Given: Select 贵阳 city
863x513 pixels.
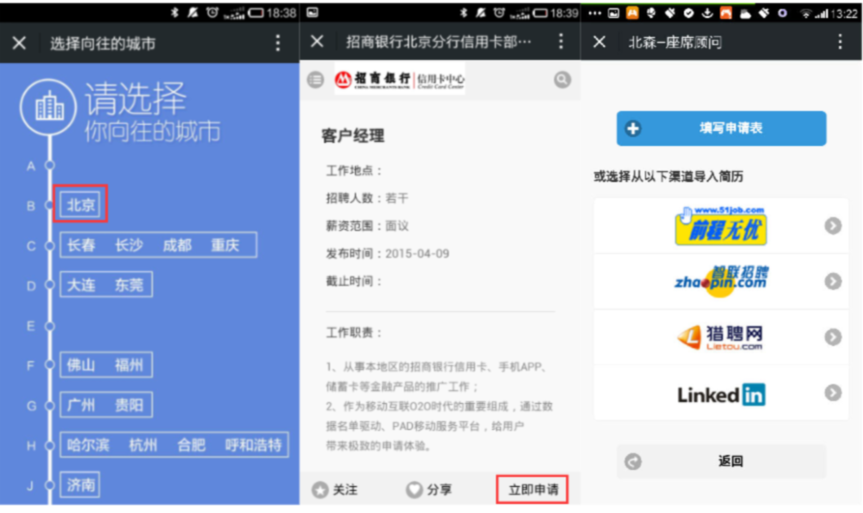Looking at the screenshot, I should (x=129, y=405).
